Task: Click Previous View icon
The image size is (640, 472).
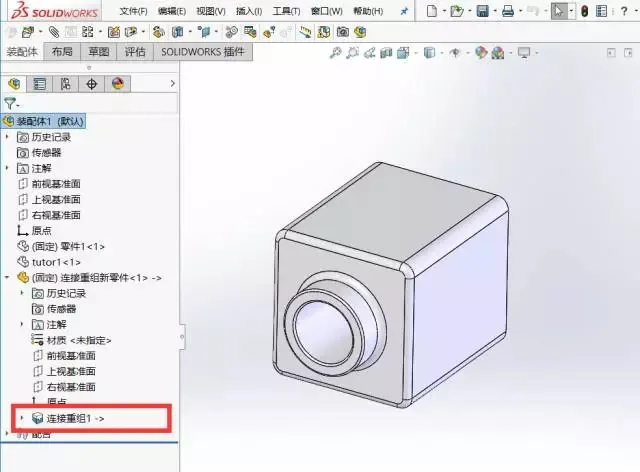Action: [370, 53]
